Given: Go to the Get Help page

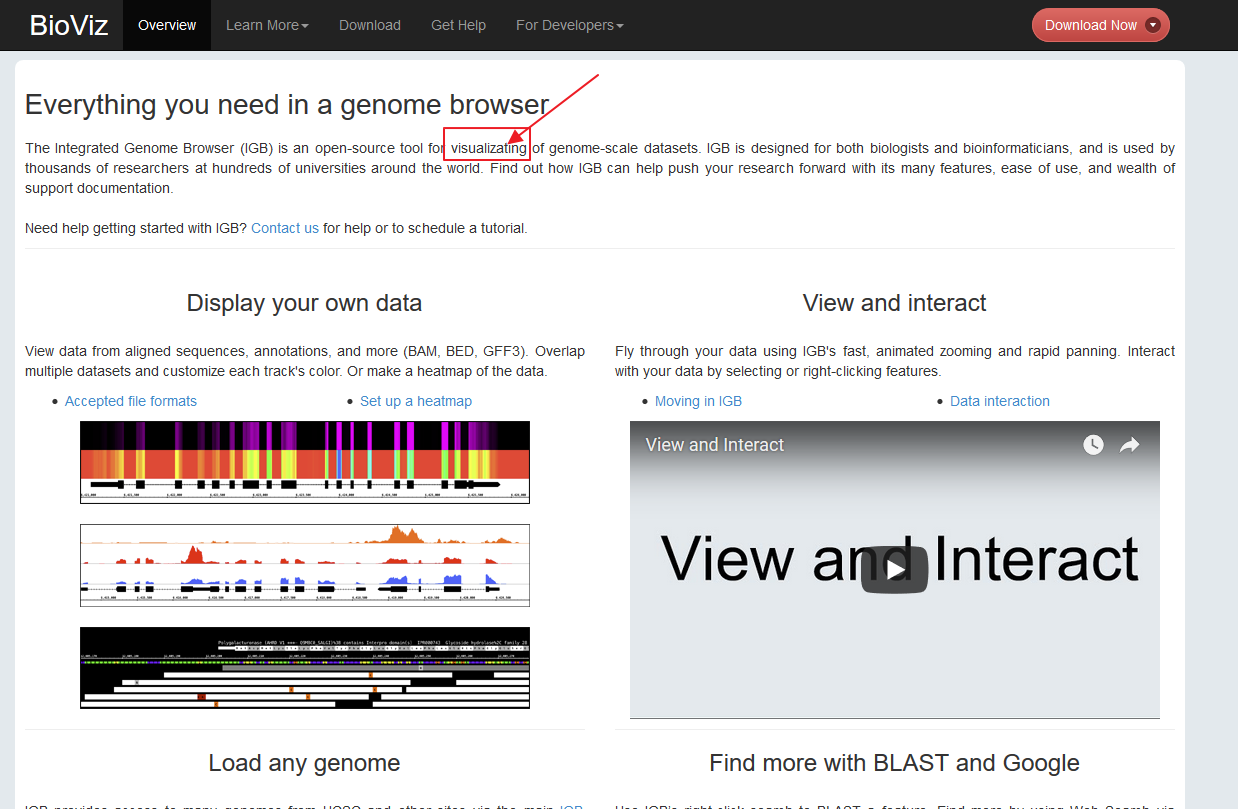Looking at the screenshot, I should coord(458,25).
